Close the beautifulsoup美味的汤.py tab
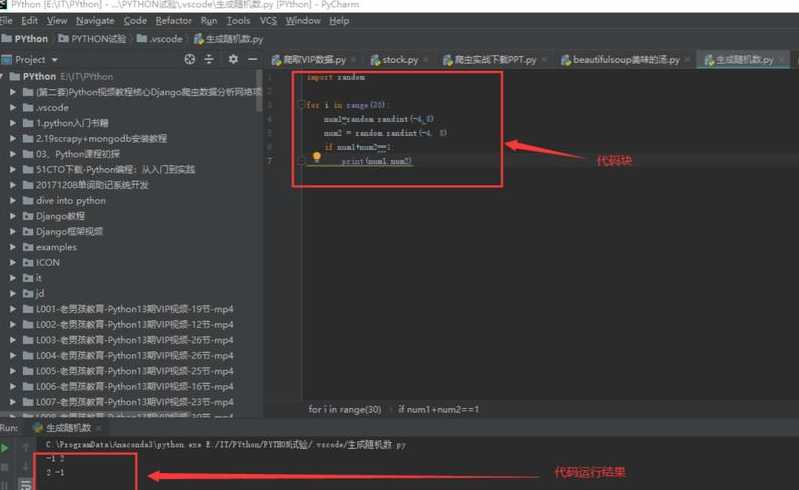Viewport: 799px width, 490px height. pyautogui.click(x=687, y=60)
